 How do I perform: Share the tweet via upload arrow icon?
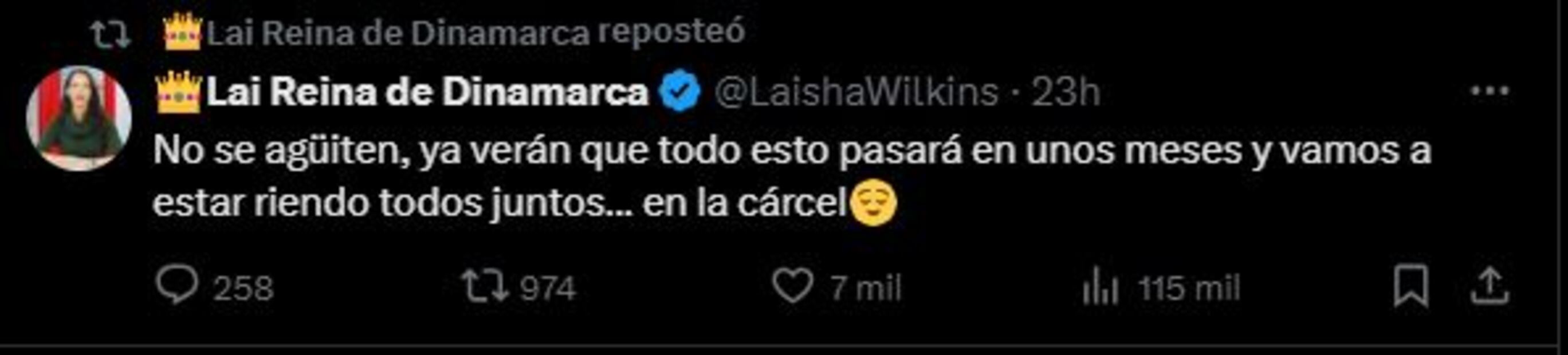(1491, 286)
